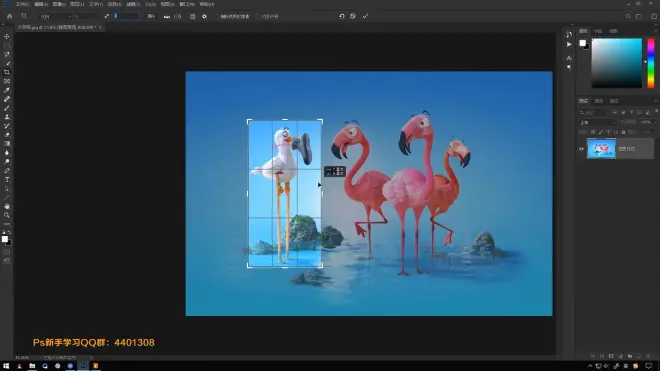Viewport: 660px width, 371px height.
Task: Select the Rectangular Marquee tool
Action: coord(7,45)
